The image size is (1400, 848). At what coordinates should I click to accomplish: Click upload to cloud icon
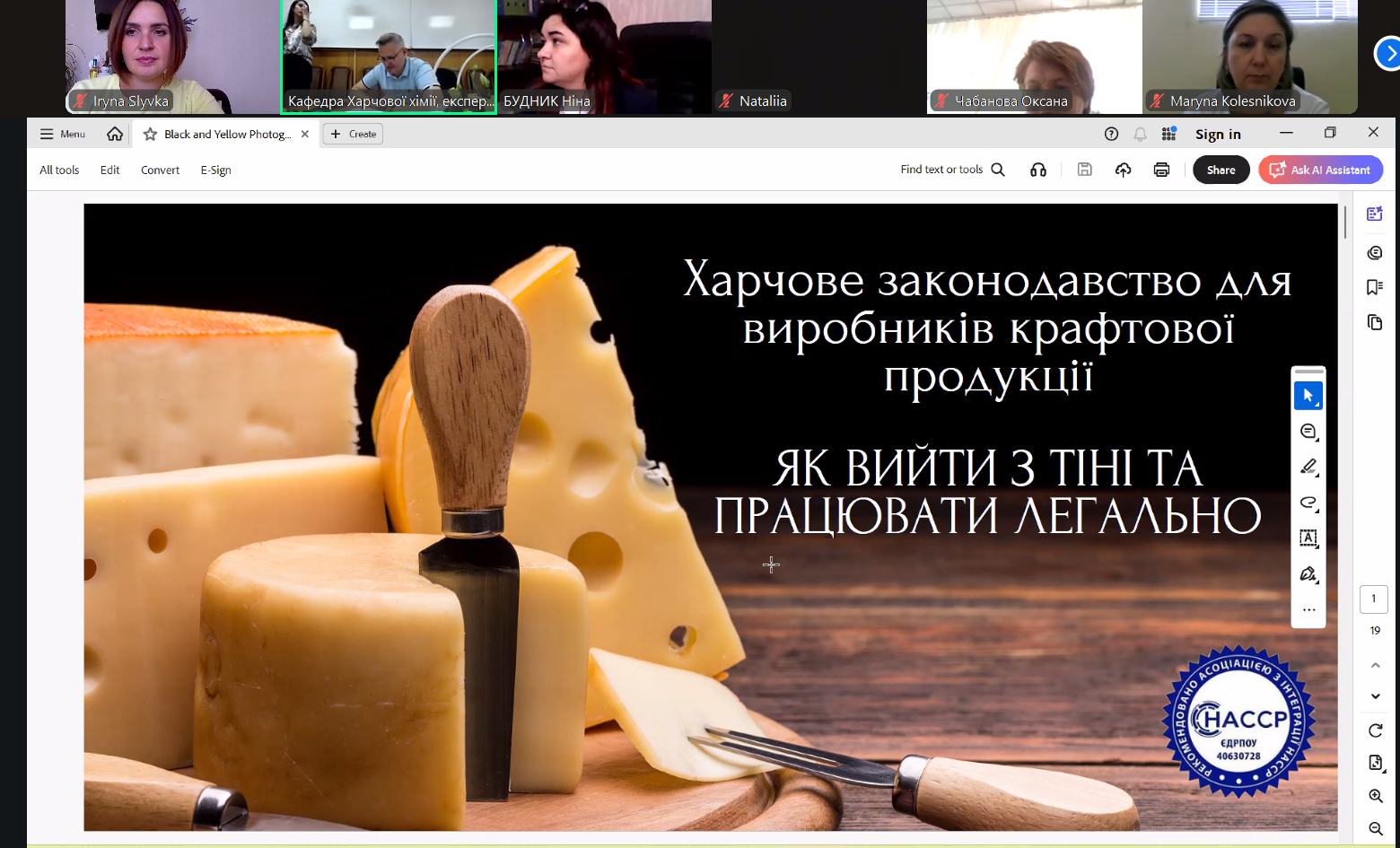1123,170
